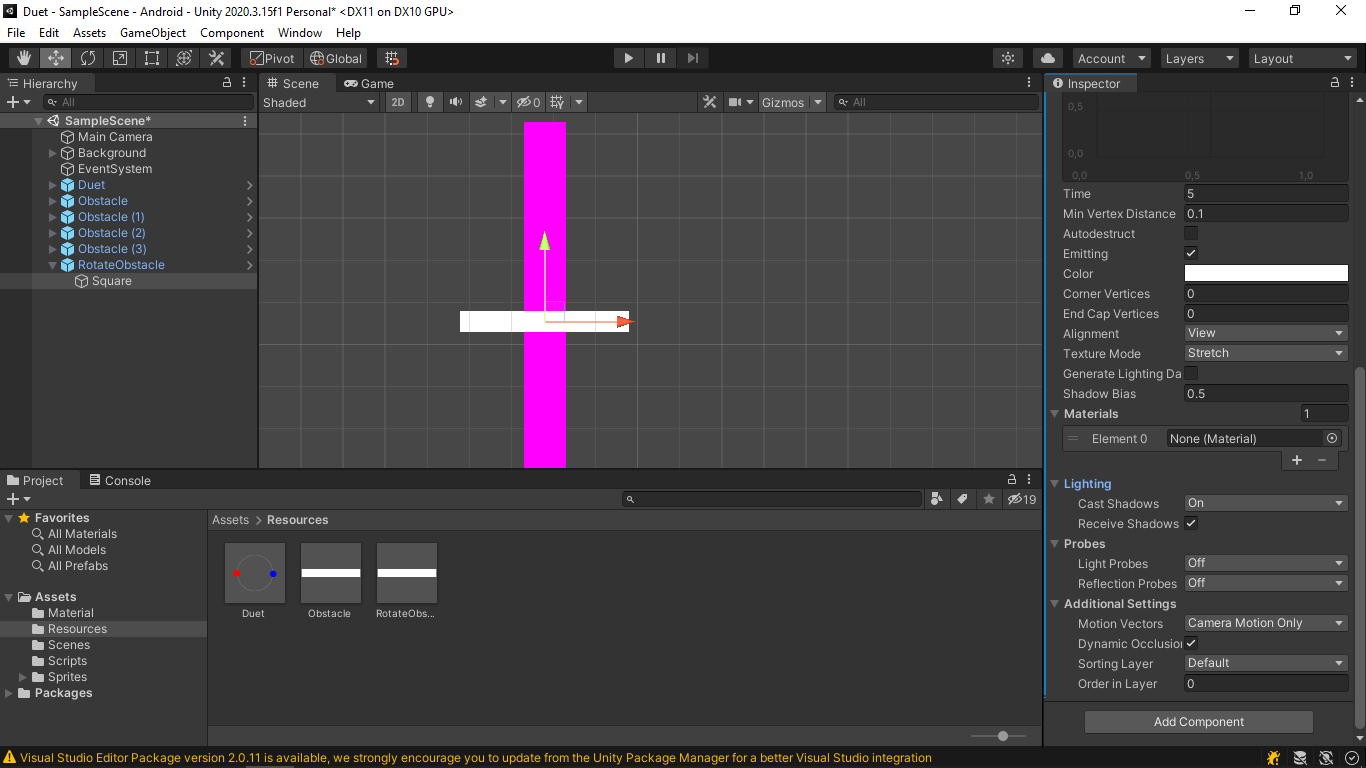Viewport: 1366px width, 768px height.
Task: Open the Component menu
Action: pyautogui.click(x=232, y=33)
